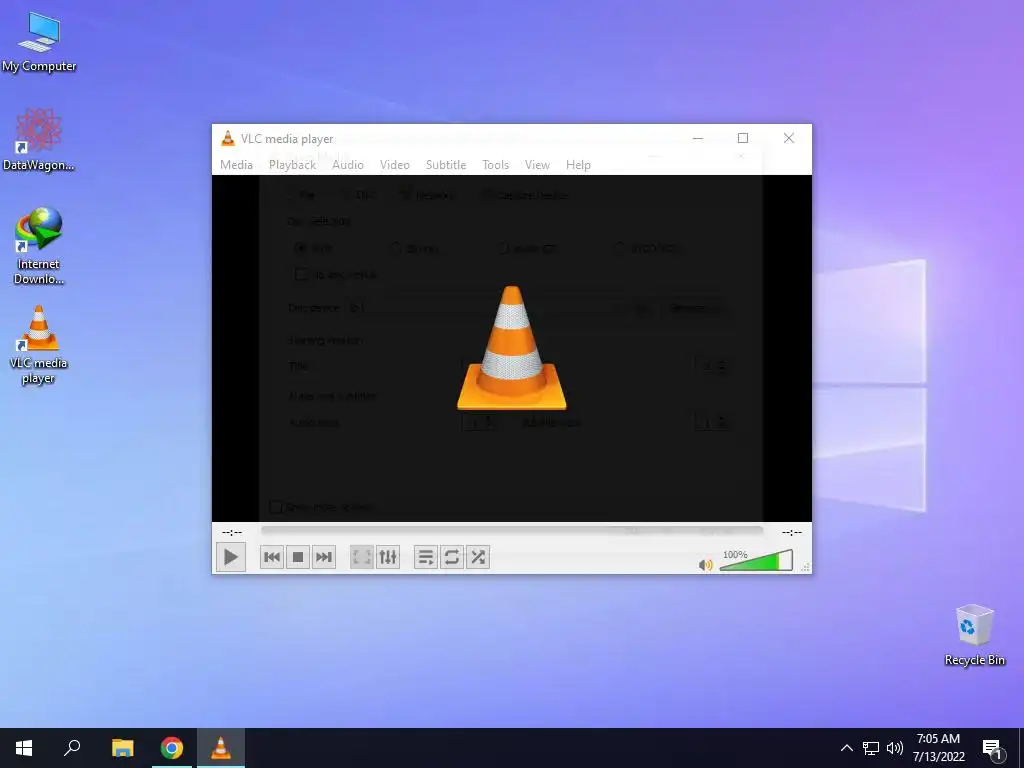Toggle VLC fullscreen video mode
The height and width of the screenshot is (768, 1024).
click(362, 557)
